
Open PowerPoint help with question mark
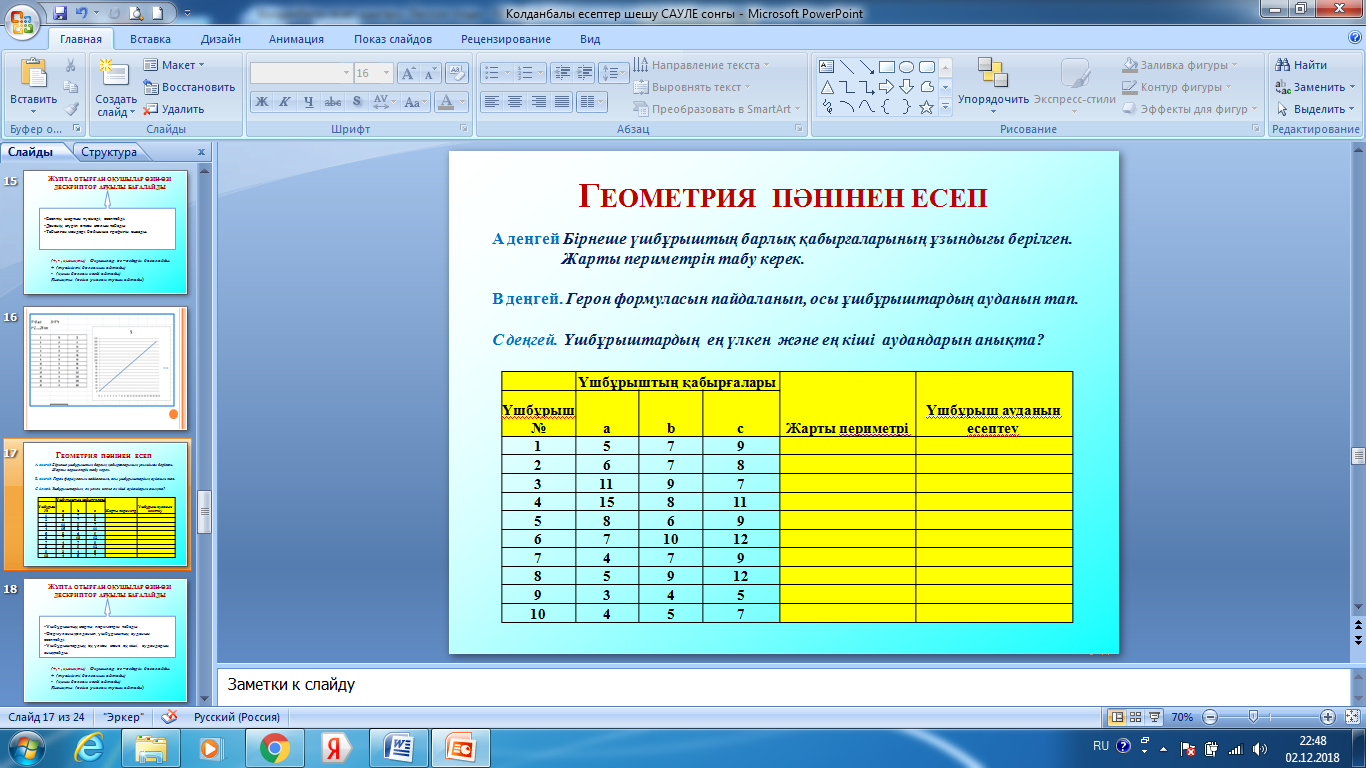tap(1355, 39)
